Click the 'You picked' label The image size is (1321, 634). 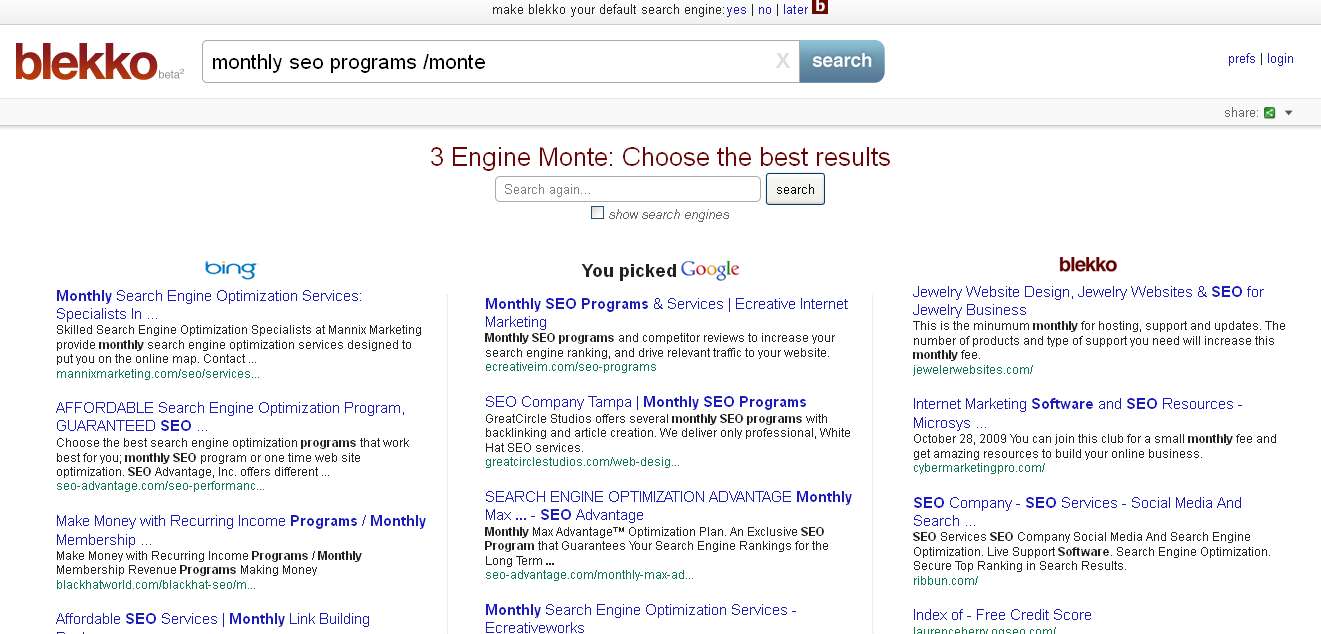(x=629, y=271)
